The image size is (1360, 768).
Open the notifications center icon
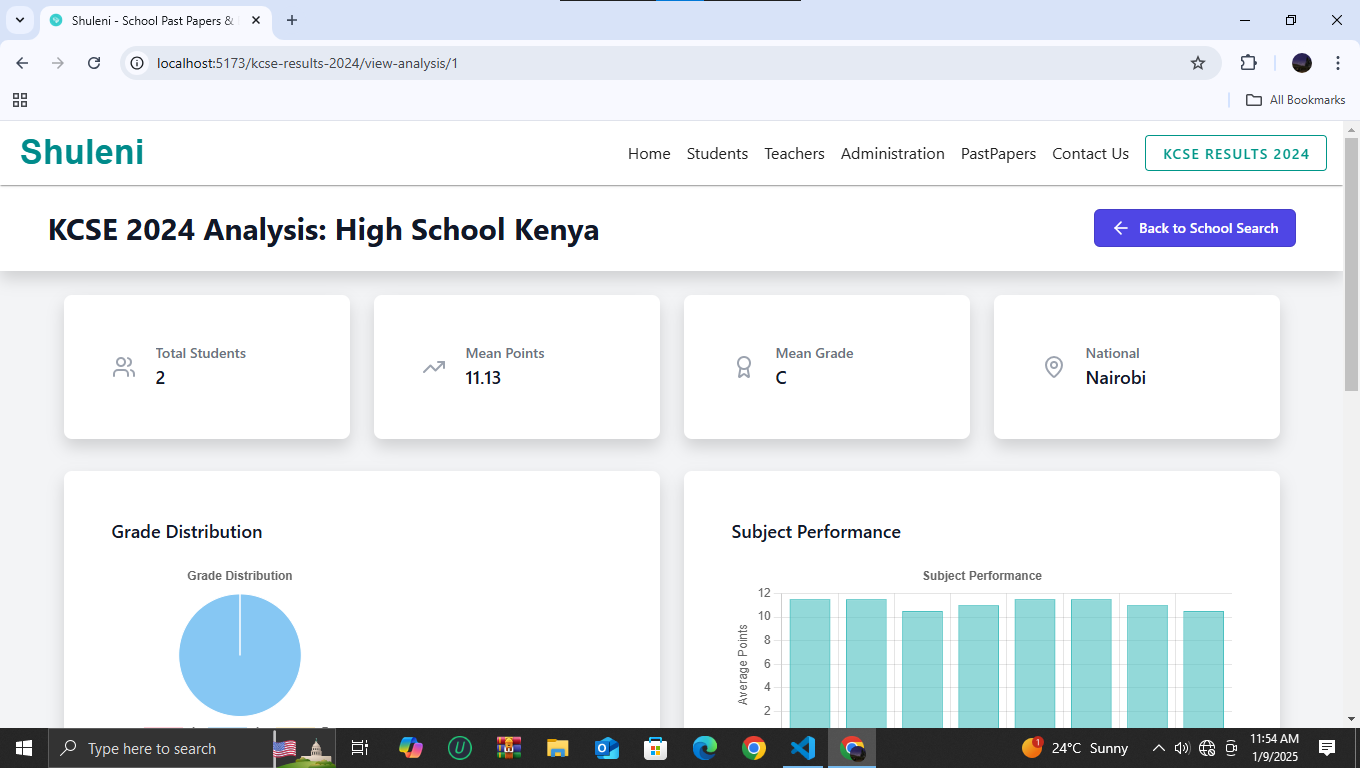click(1327, 748)
